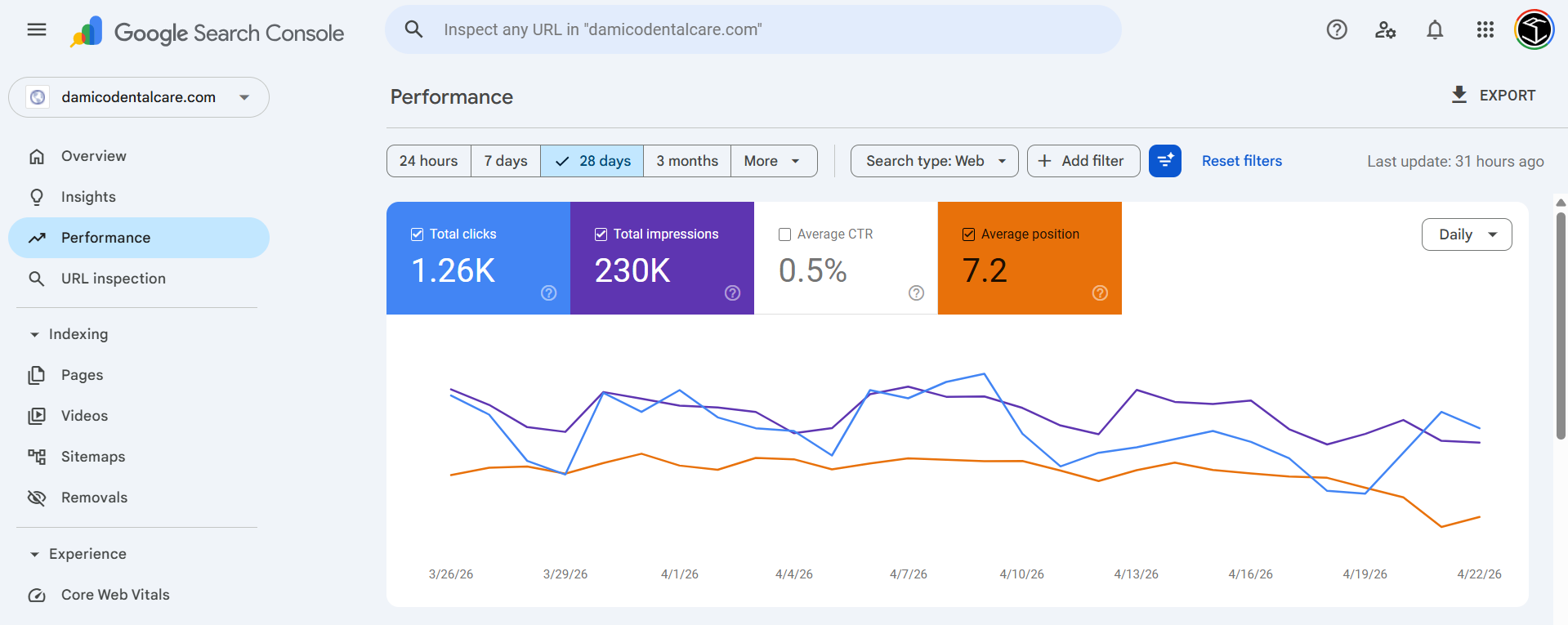This screenshot has width=1568, height=625.
Task: Click the property globe icon
Action: pyautogui.click(x=38, y=97)
